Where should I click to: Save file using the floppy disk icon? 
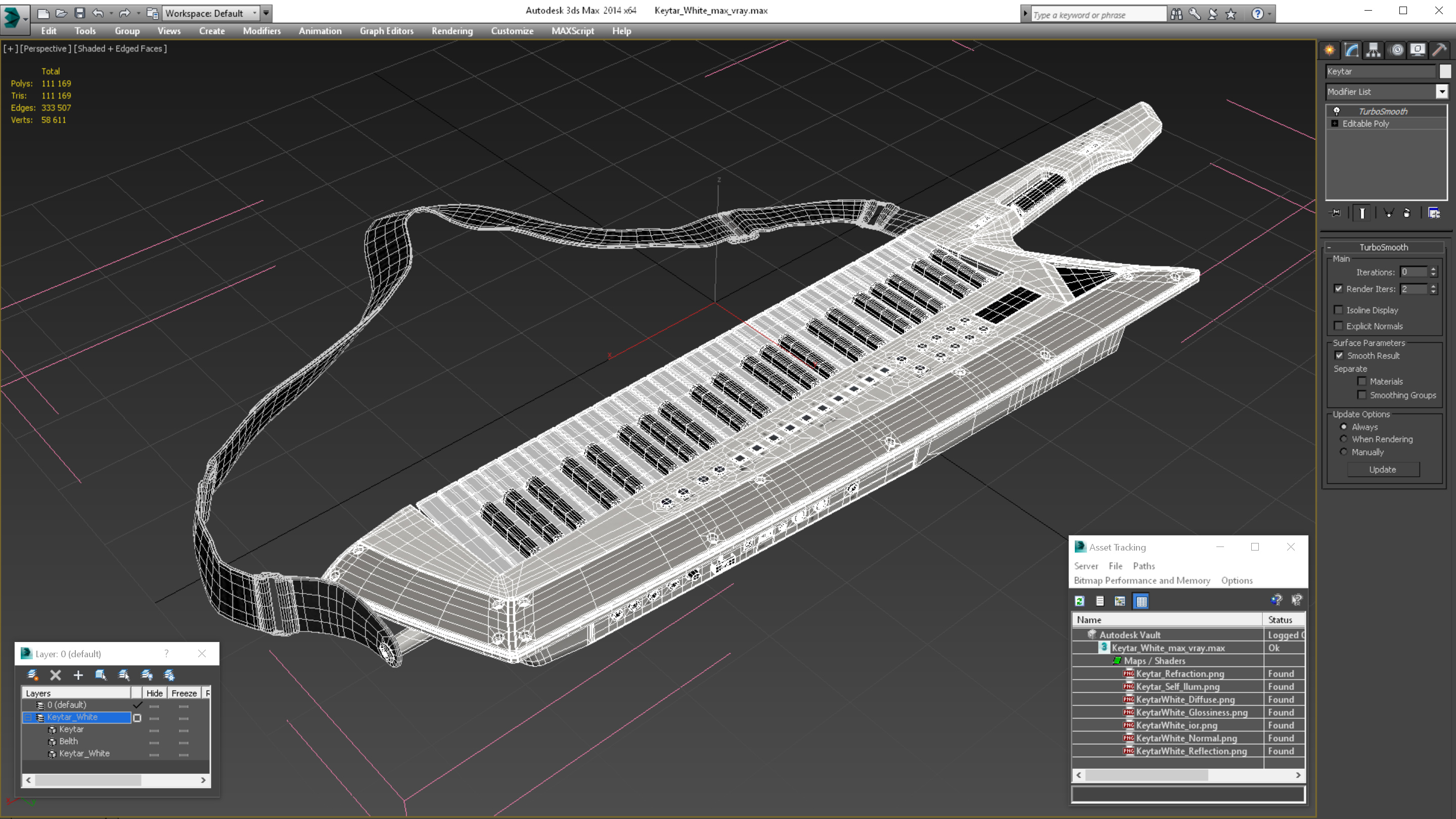(x=80, y=13)
